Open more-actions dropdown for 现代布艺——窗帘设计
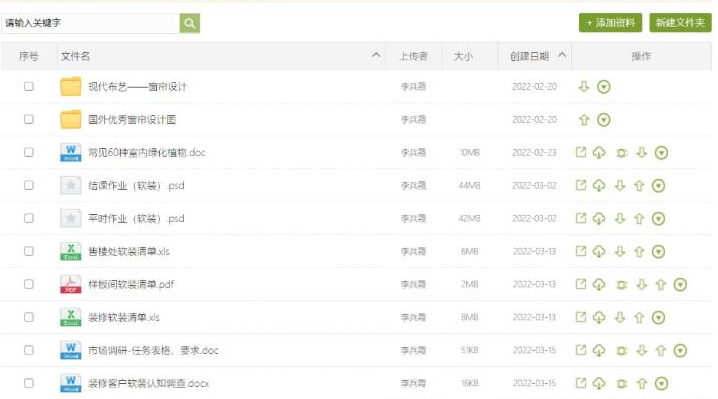 (x=604, y=87)
